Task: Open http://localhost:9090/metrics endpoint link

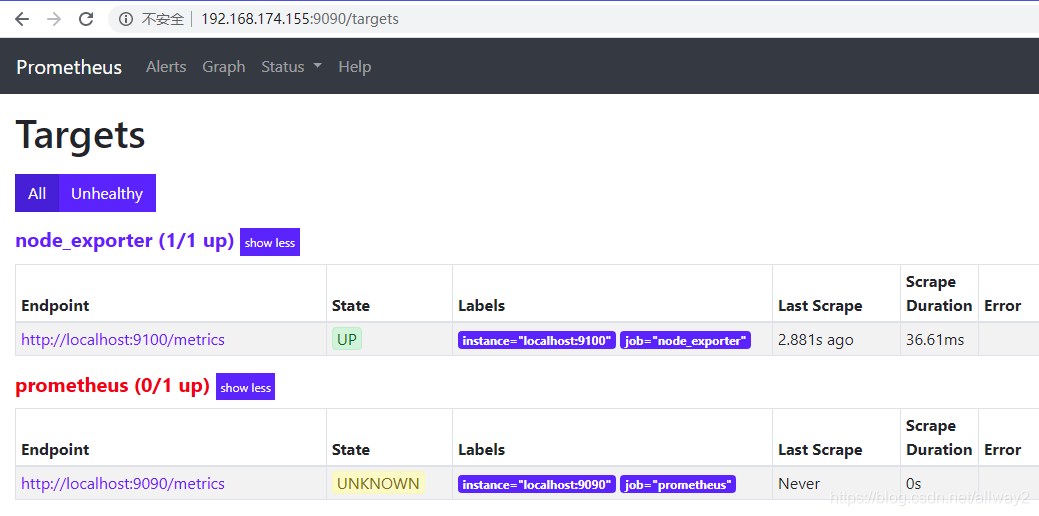Action: (x=123, y=484)
